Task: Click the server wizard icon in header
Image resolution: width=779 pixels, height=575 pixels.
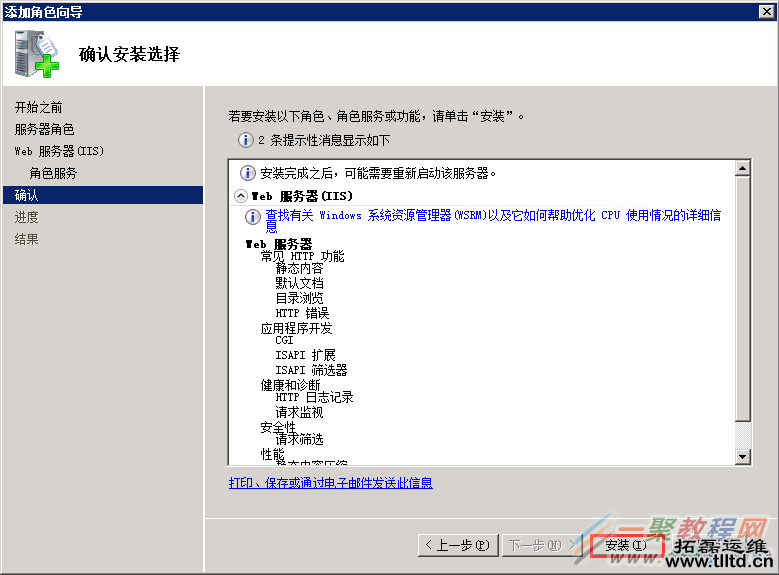Action: [x=38, y=53]
